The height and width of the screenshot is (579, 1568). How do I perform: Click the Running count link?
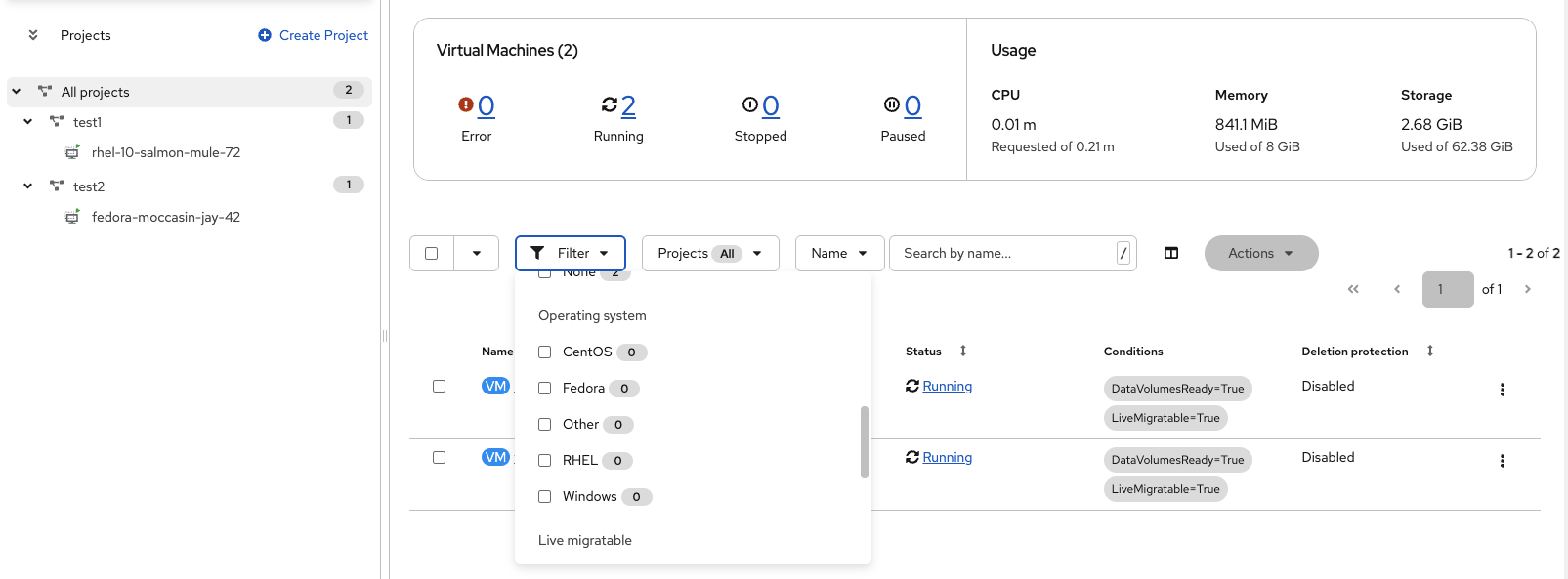coord(628,105)
